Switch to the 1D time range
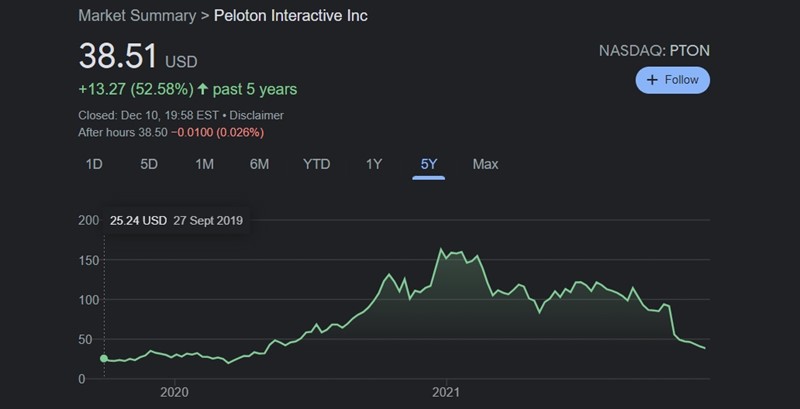The height and width of the screenshot is (409, 800). point(94,164)
